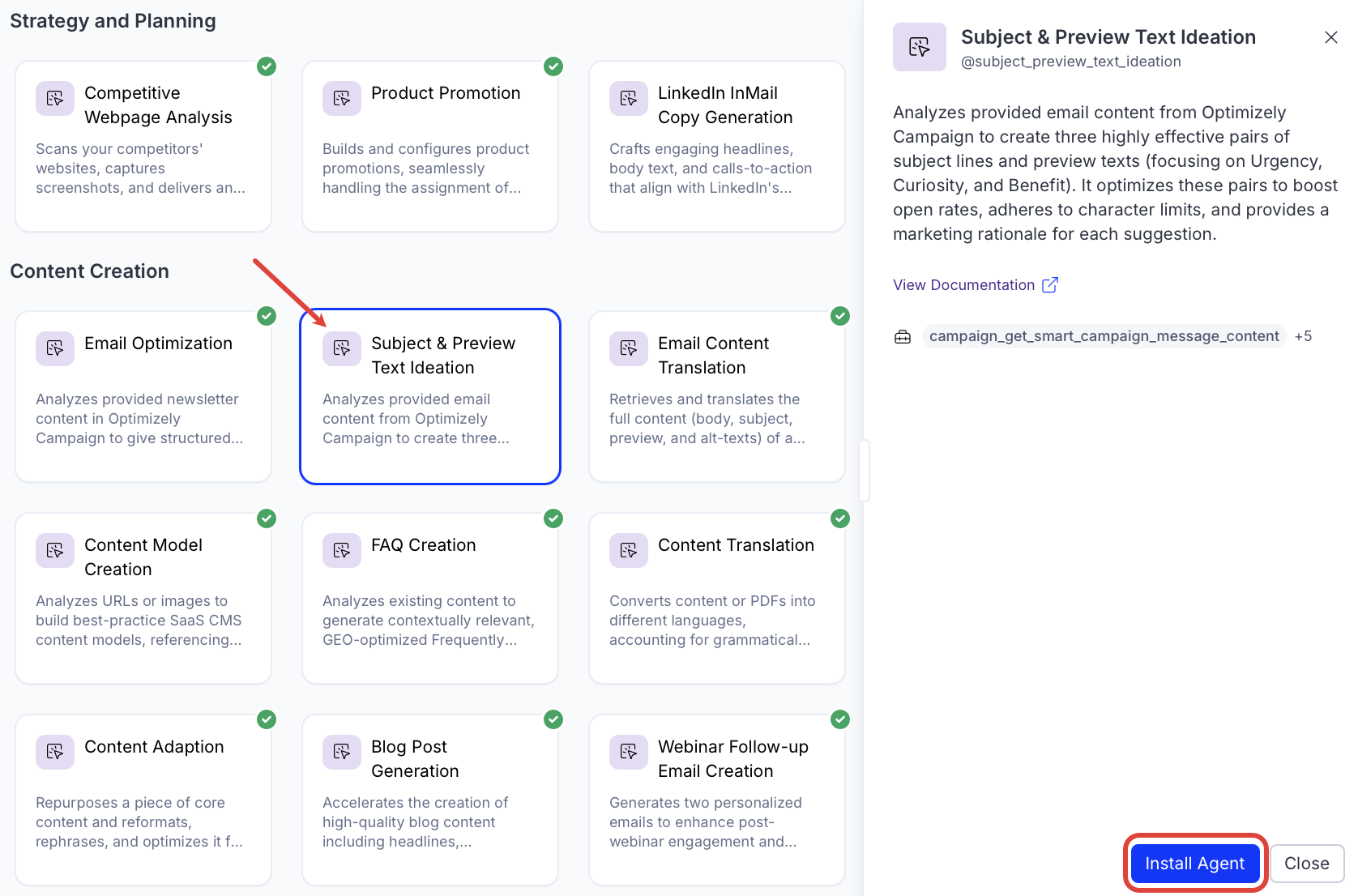Toggle the installed badge on Email Optimization
Viewport: 1358px width, 896px height.
(x=266, y=316)
